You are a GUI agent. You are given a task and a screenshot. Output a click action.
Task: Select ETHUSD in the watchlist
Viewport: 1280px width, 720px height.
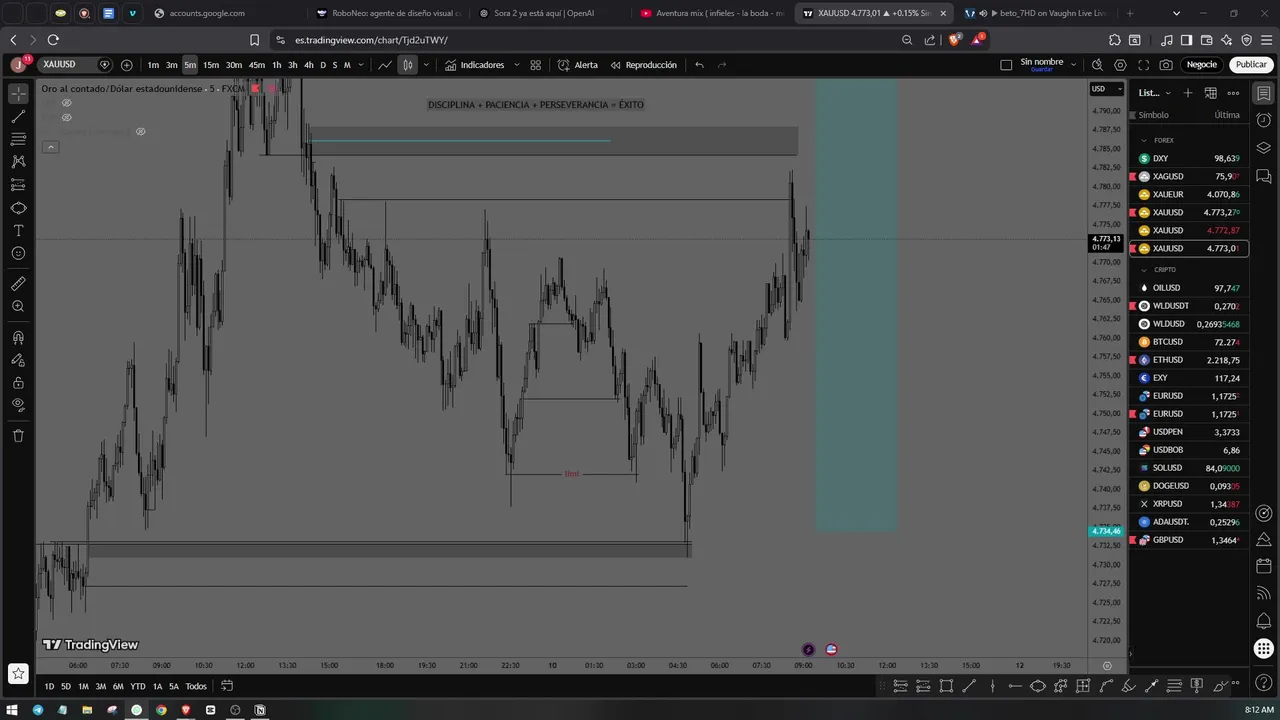[x=1189, y=360]
